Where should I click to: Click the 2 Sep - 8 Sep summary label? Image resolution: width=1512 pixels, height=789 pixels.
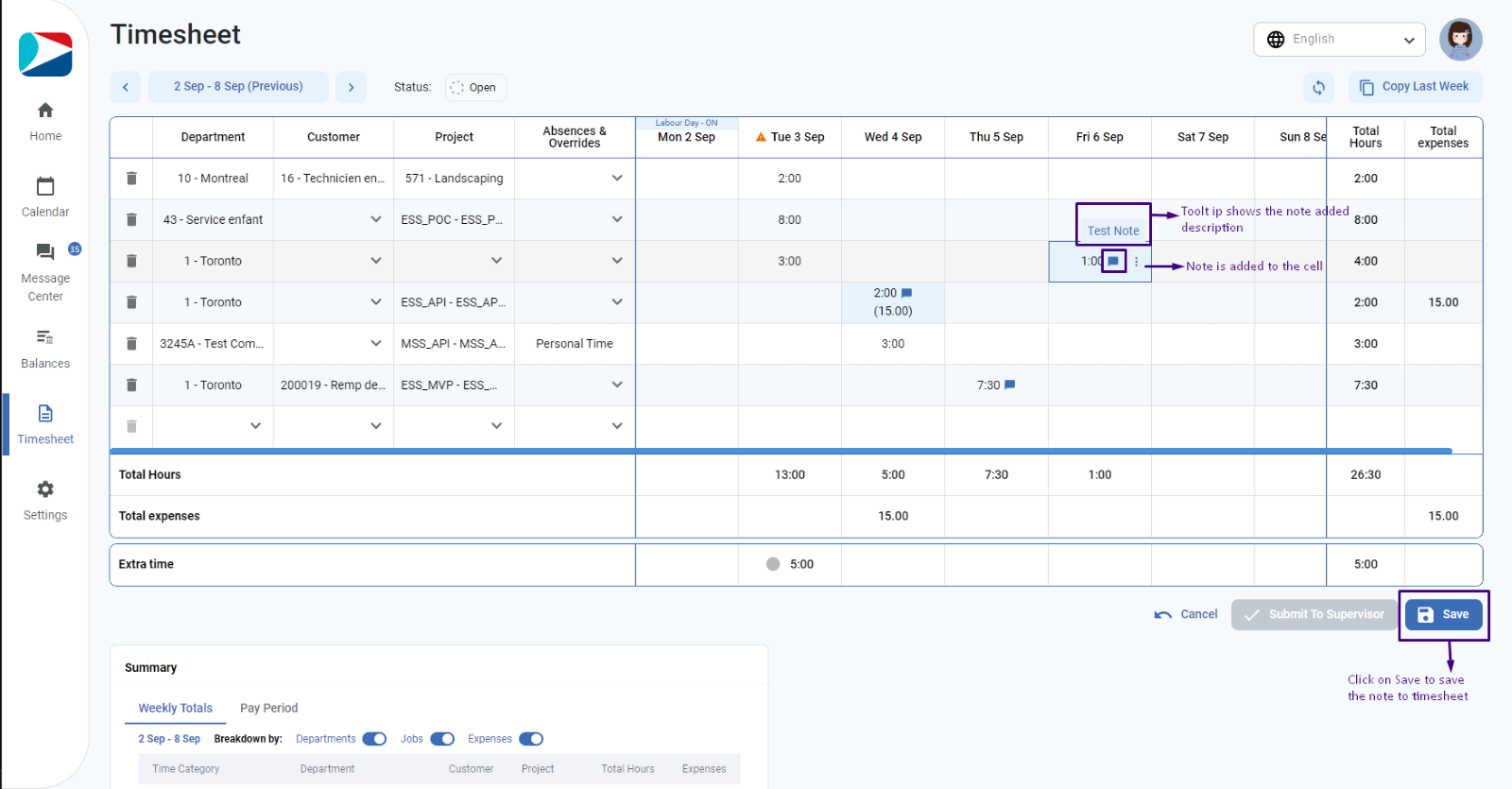pos(169,739)
